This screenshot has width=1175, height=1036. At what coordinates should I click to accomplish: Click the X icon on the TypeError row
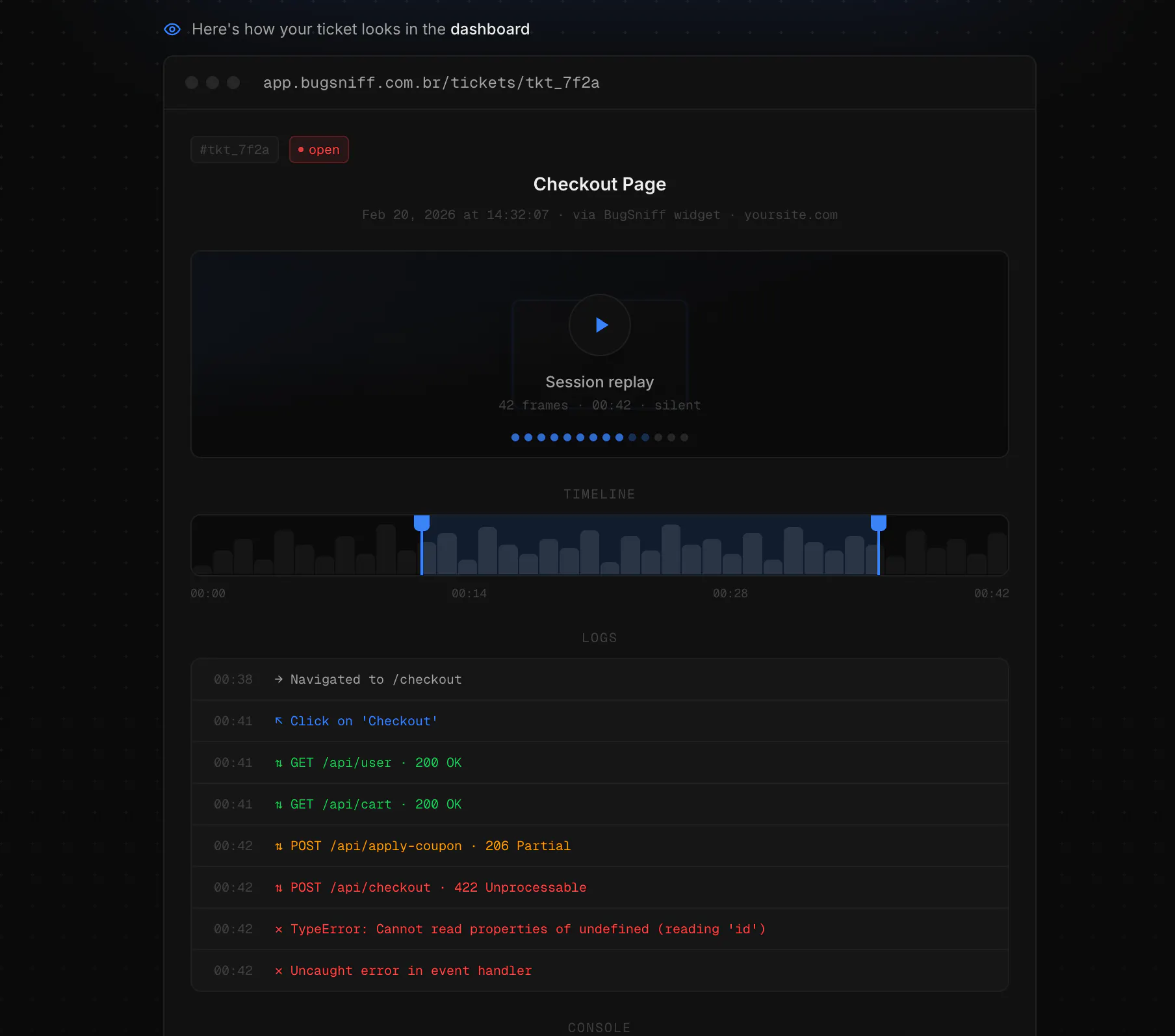(279, 929)
